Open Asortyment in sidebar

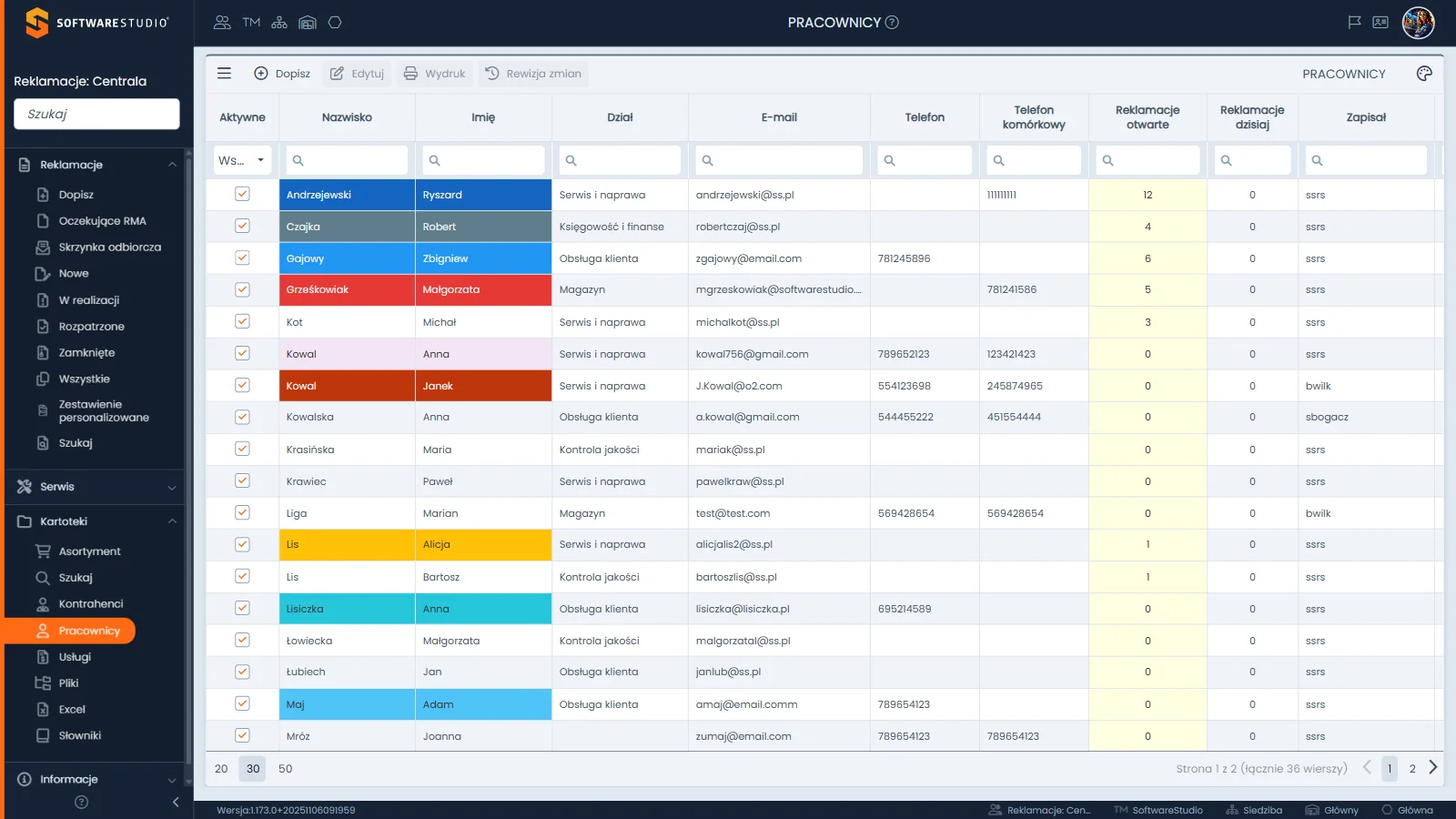[89, 551]
